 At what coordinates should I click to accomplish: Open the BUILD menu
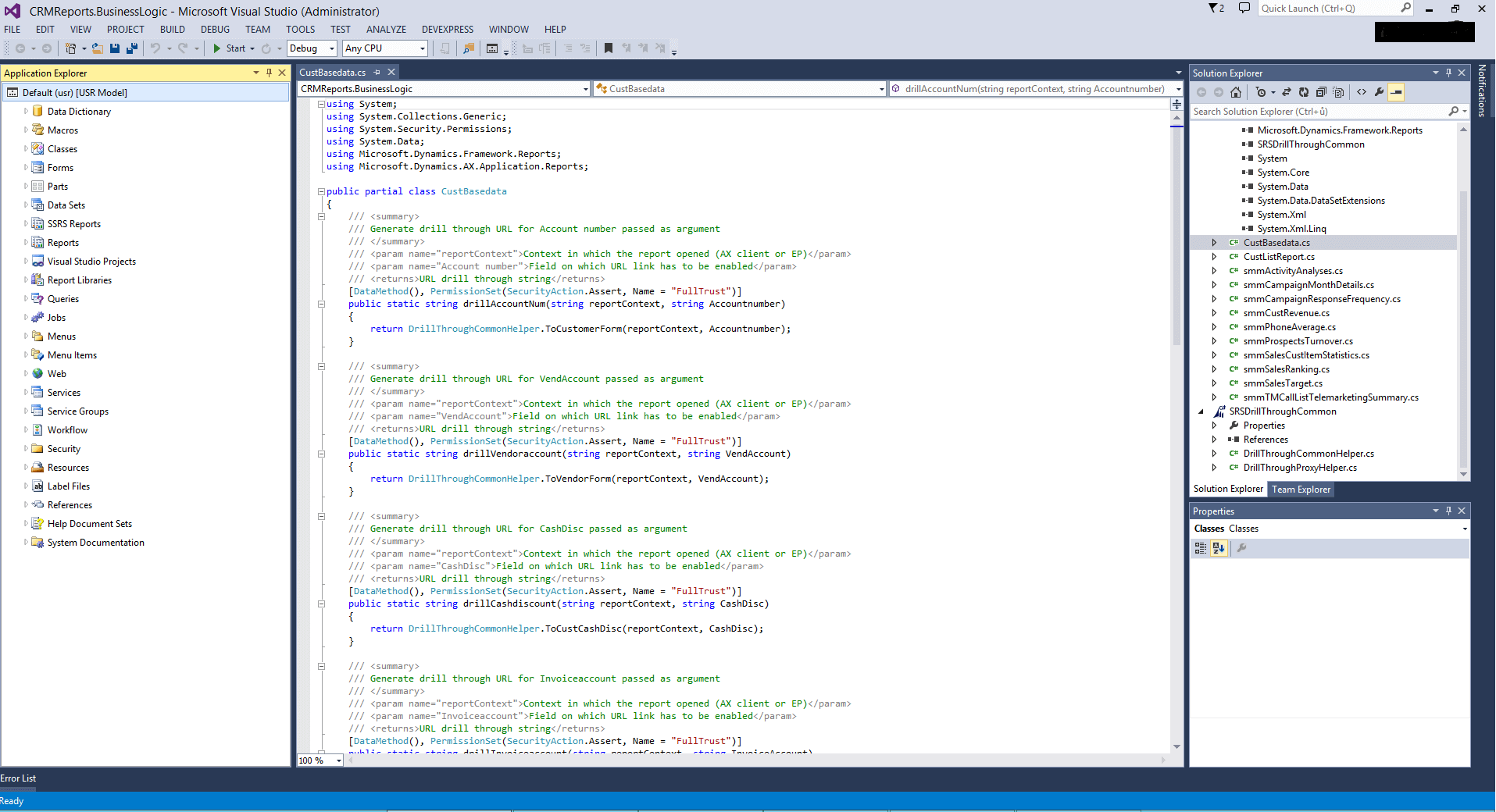pyautogui.click(x=172, y=30)
